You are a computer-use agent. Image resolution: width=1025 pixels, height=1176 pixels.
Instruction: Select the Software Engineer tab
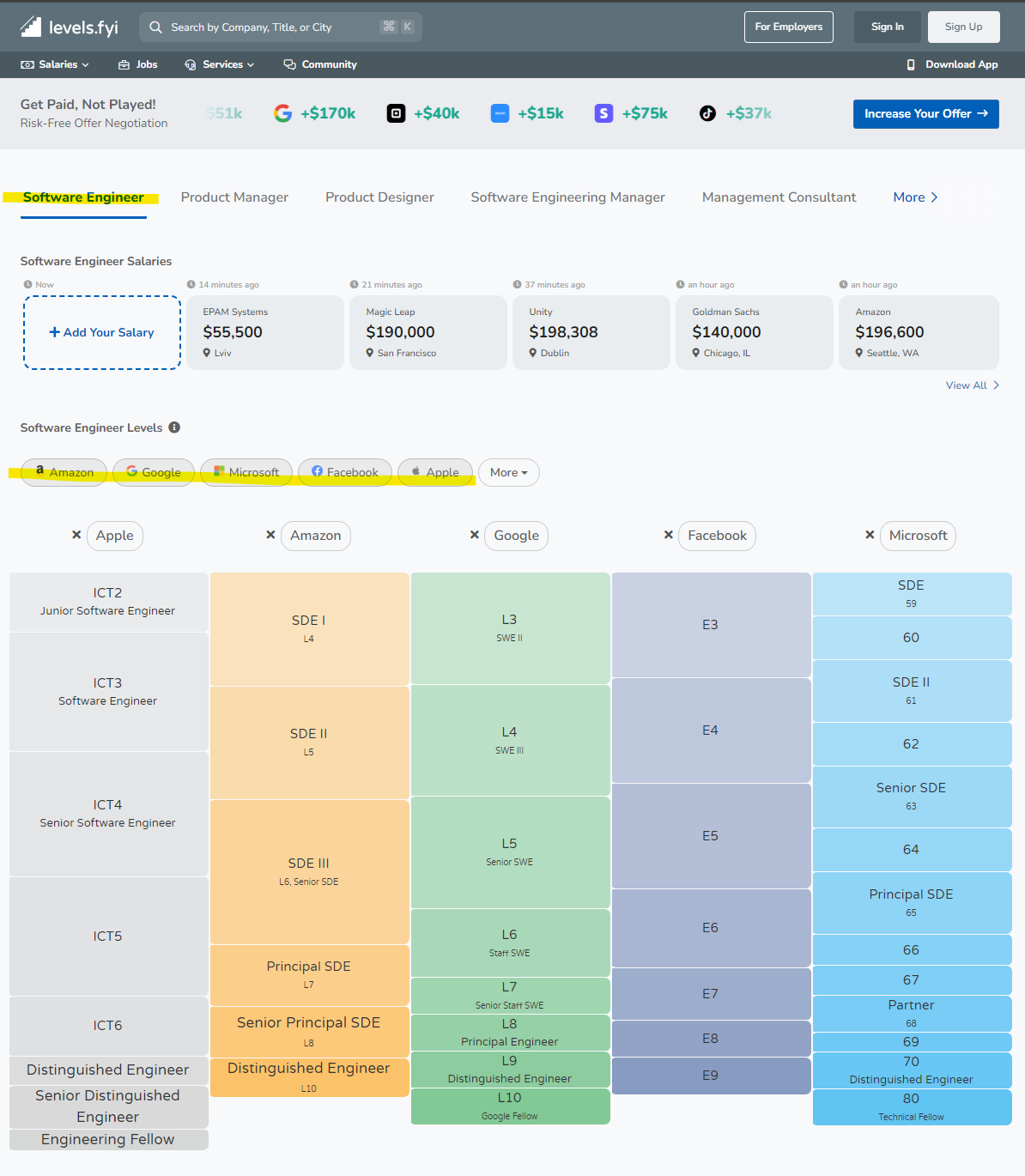83,197
